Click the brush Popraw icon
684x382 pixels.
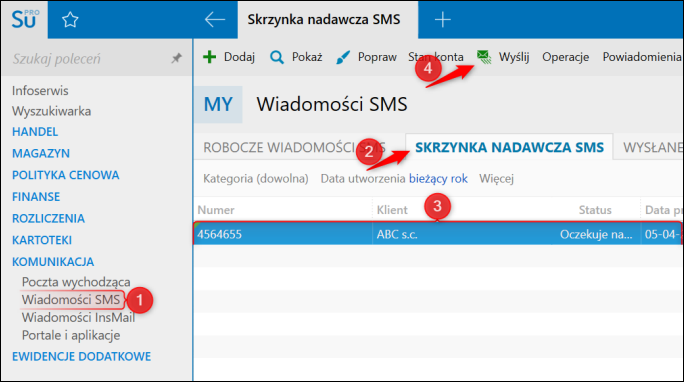tap(343, 57)
